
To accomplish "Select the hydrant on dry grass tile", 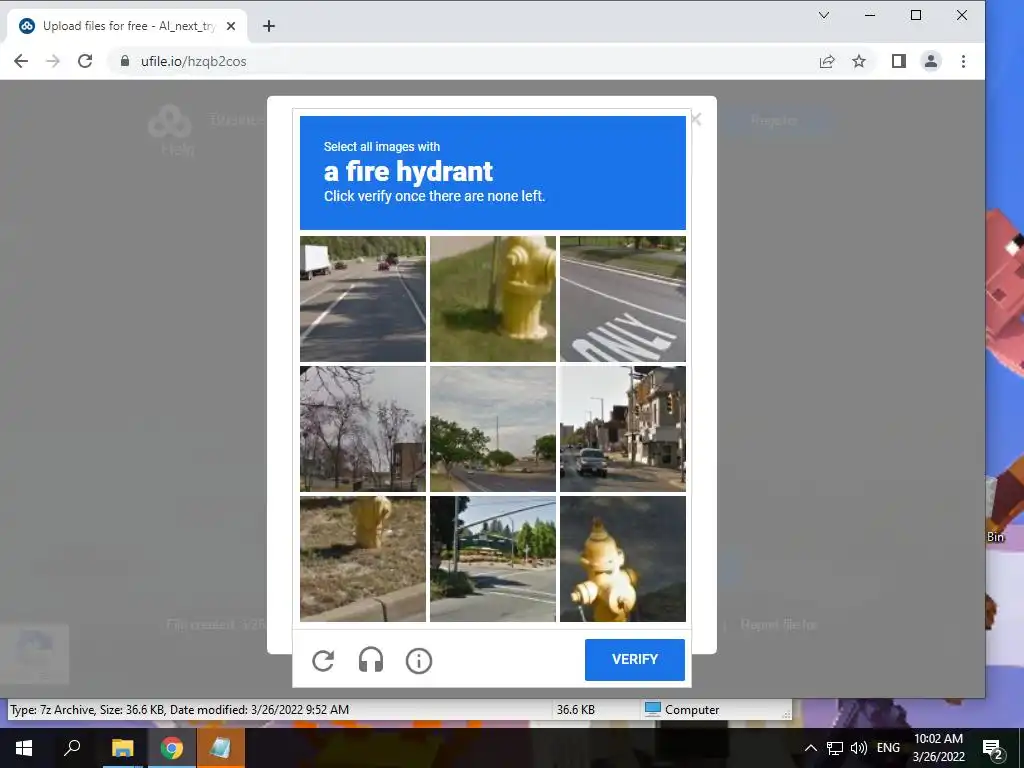I will click(362, 558).
